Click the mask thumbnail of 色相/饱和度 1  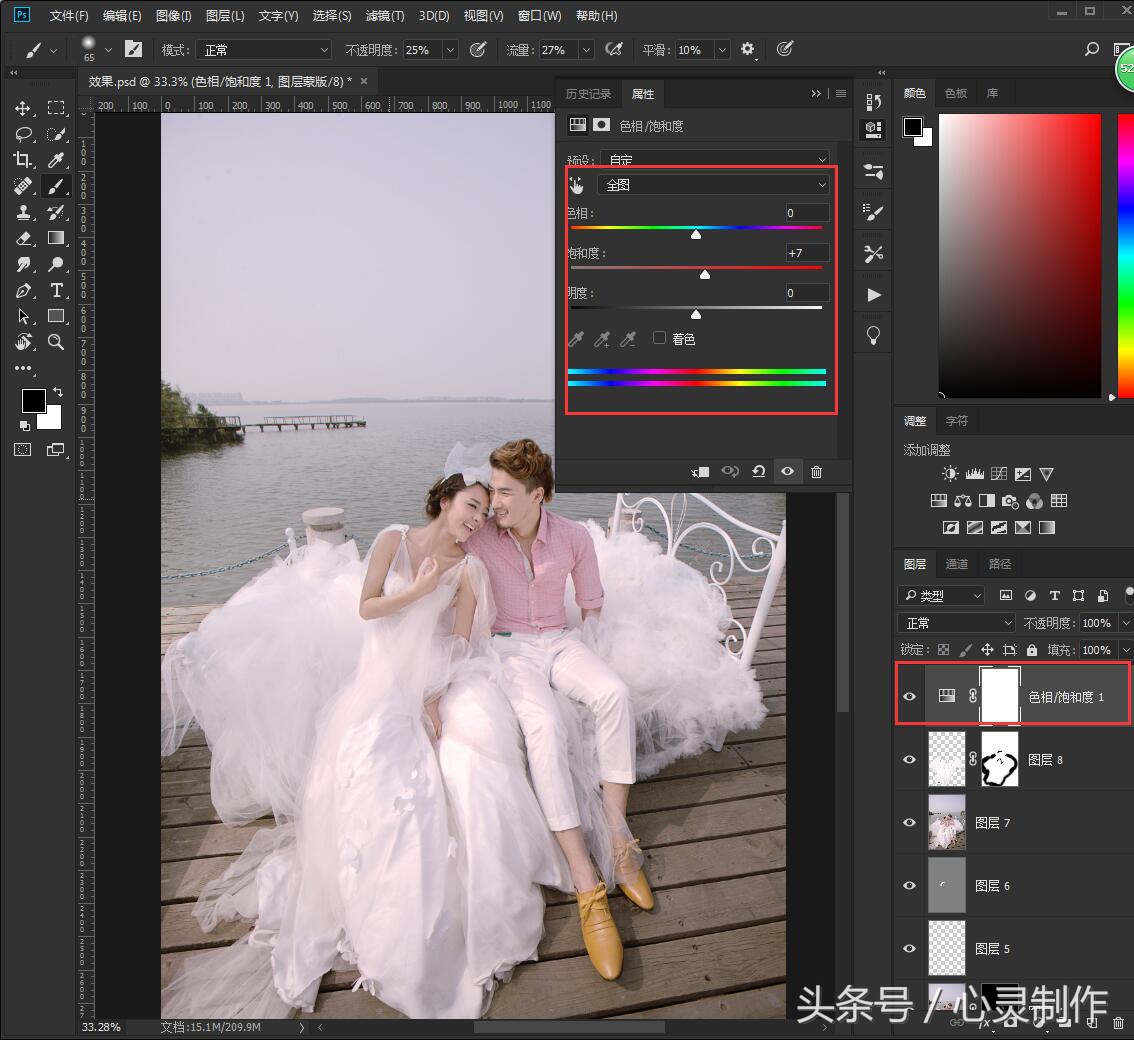(x=999, y=693)
